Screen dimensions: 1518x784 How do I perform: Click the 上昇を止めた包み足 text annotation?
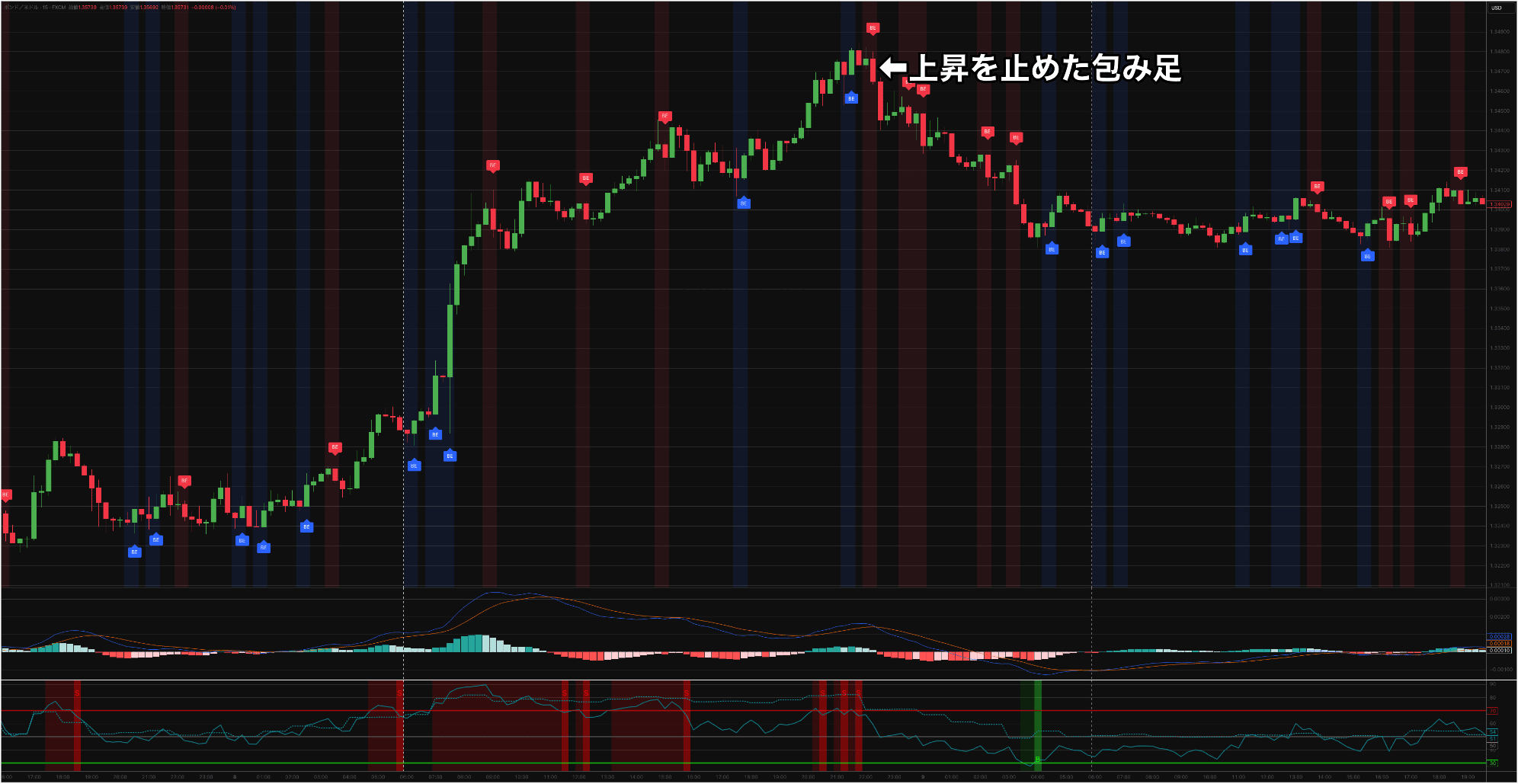(1046, 69)
